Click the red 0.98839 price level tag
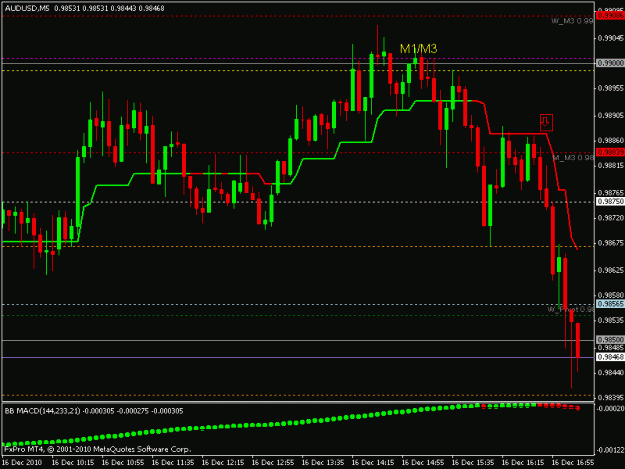 (610, 152)
